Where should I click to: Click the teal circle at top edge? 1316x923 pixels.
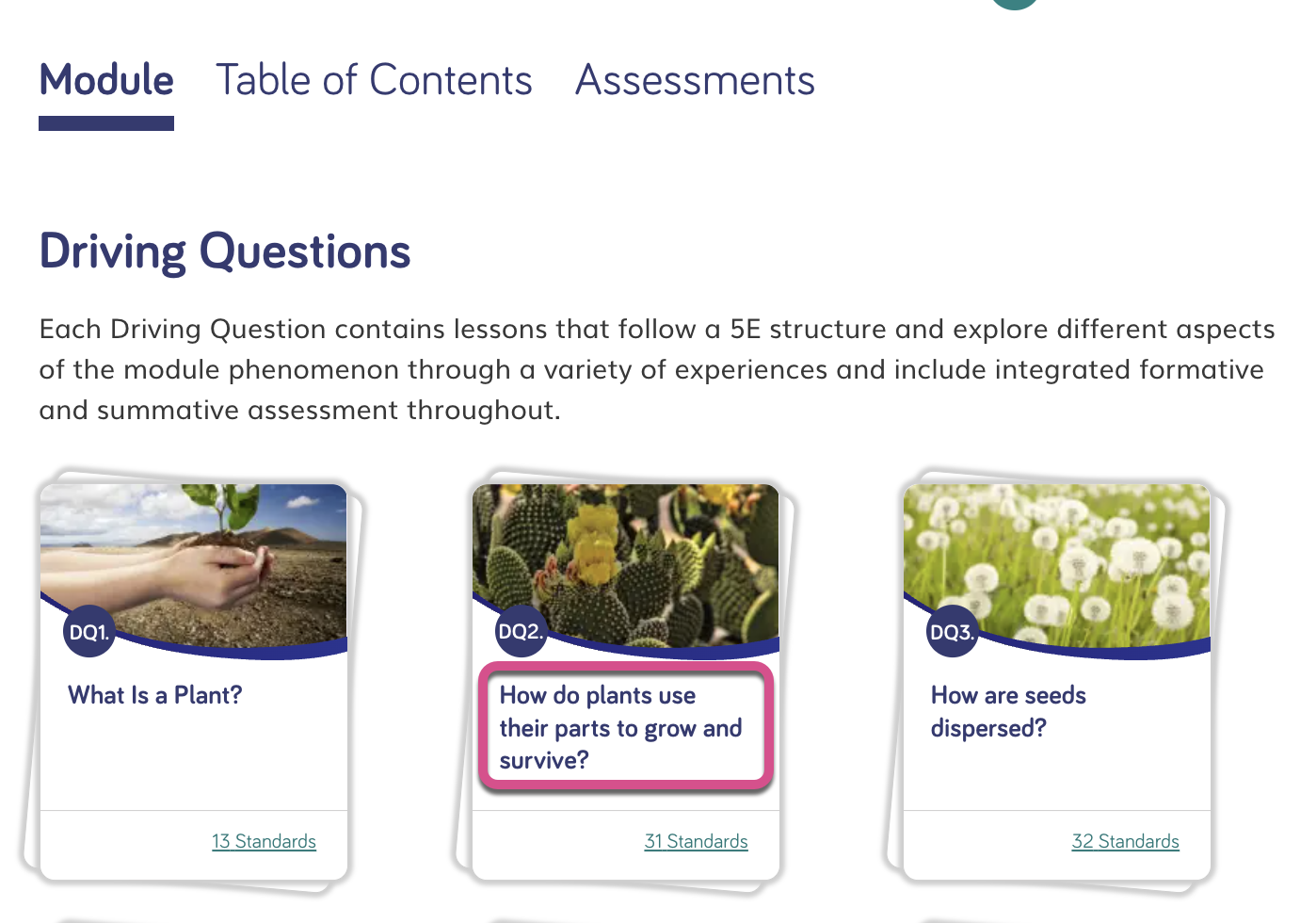click(1015, 4)
